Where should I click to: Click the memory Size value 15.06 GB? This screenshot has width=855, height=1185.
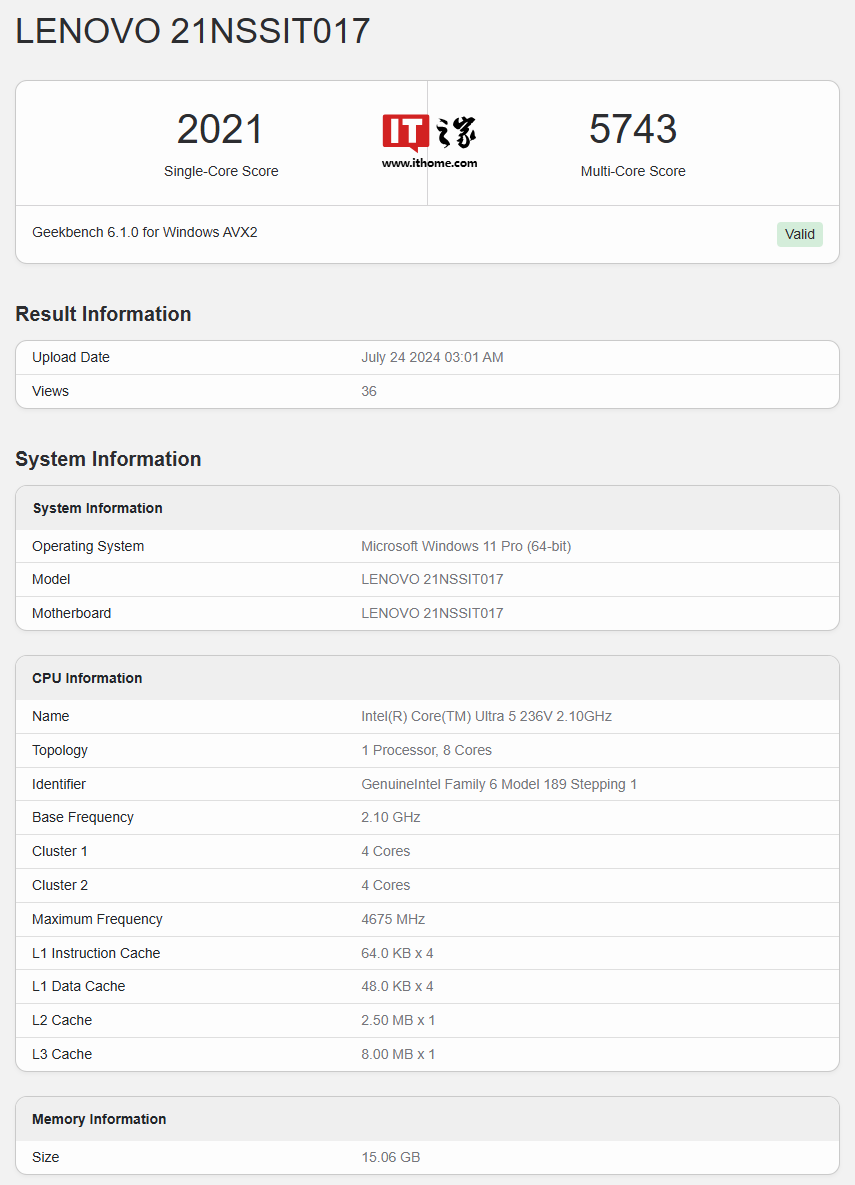pos(391,1157)
